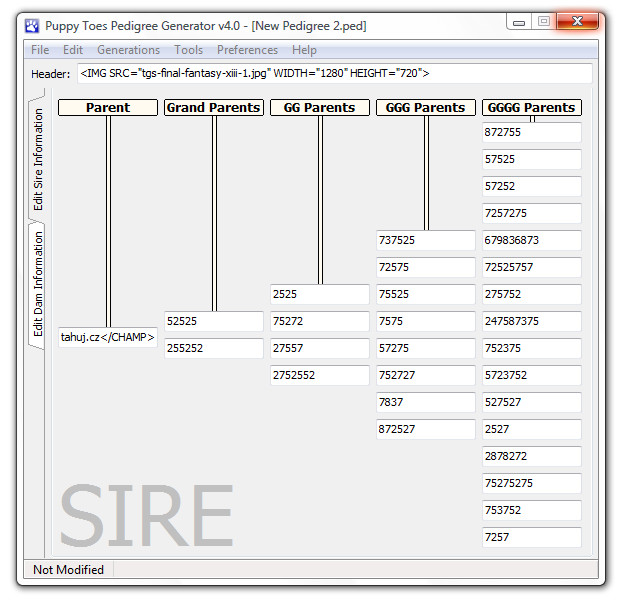Select GGGG parent field 275752
The height and width of the screenshot is (600, 623).
coord(532,294)
